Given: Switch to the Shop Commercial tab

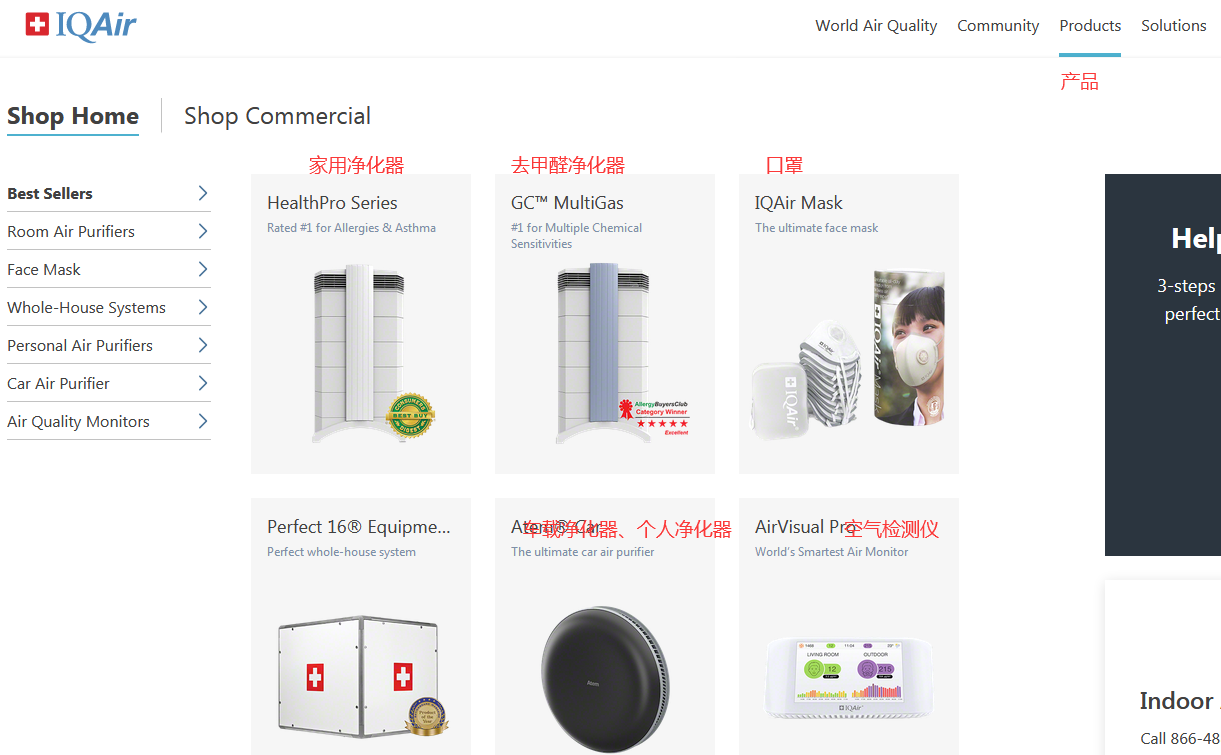Looking at the screenshot, I should pos(277,116).
